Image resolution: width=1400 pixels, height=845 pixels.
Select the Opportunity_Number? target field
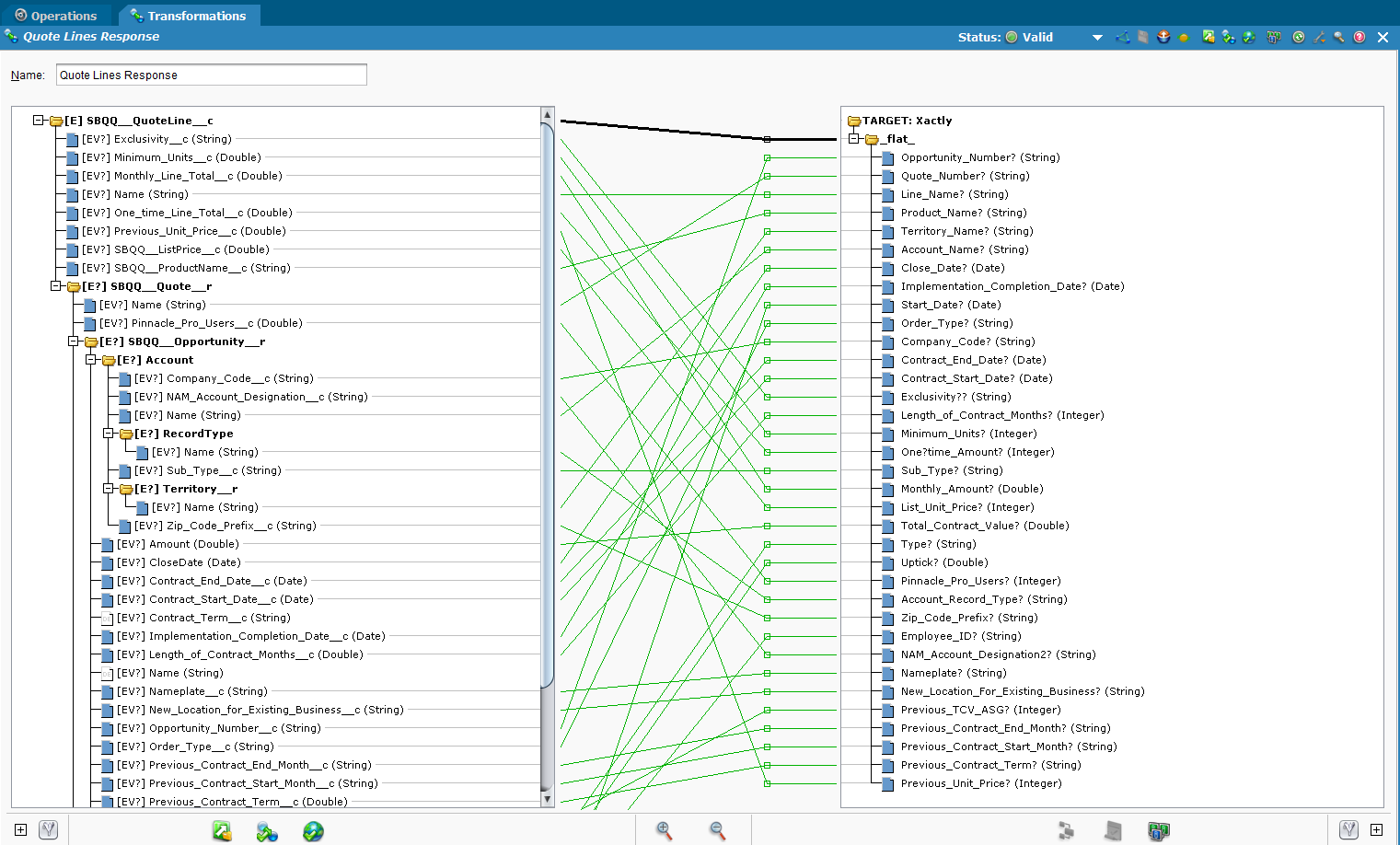point(979,157)
